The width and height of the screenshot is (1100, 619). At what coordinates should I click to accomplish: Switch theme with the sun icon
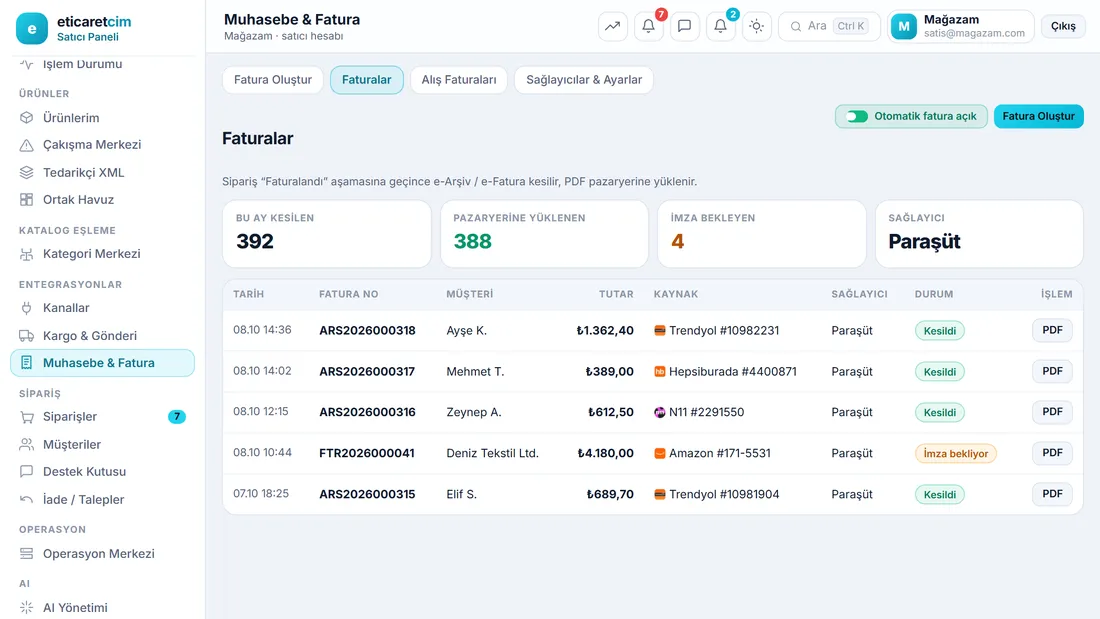pyautogui.click(x=756, y=26)
